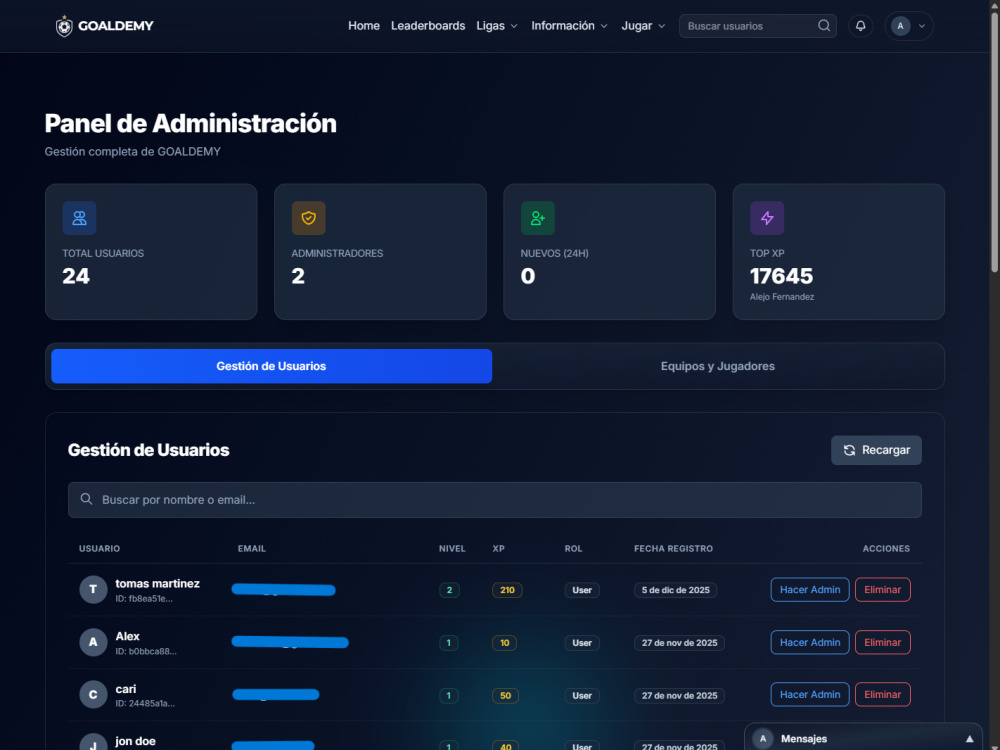Click the Top XP lightning bolt icon
1000x750 pixels.
tap(767, 218)
